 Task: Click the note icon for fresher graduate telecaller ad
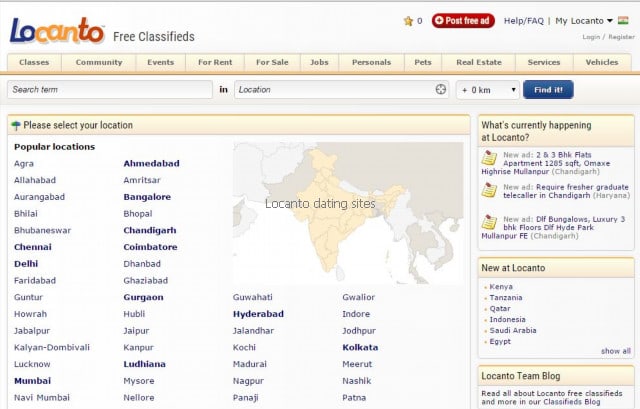[x=489, y=190]
